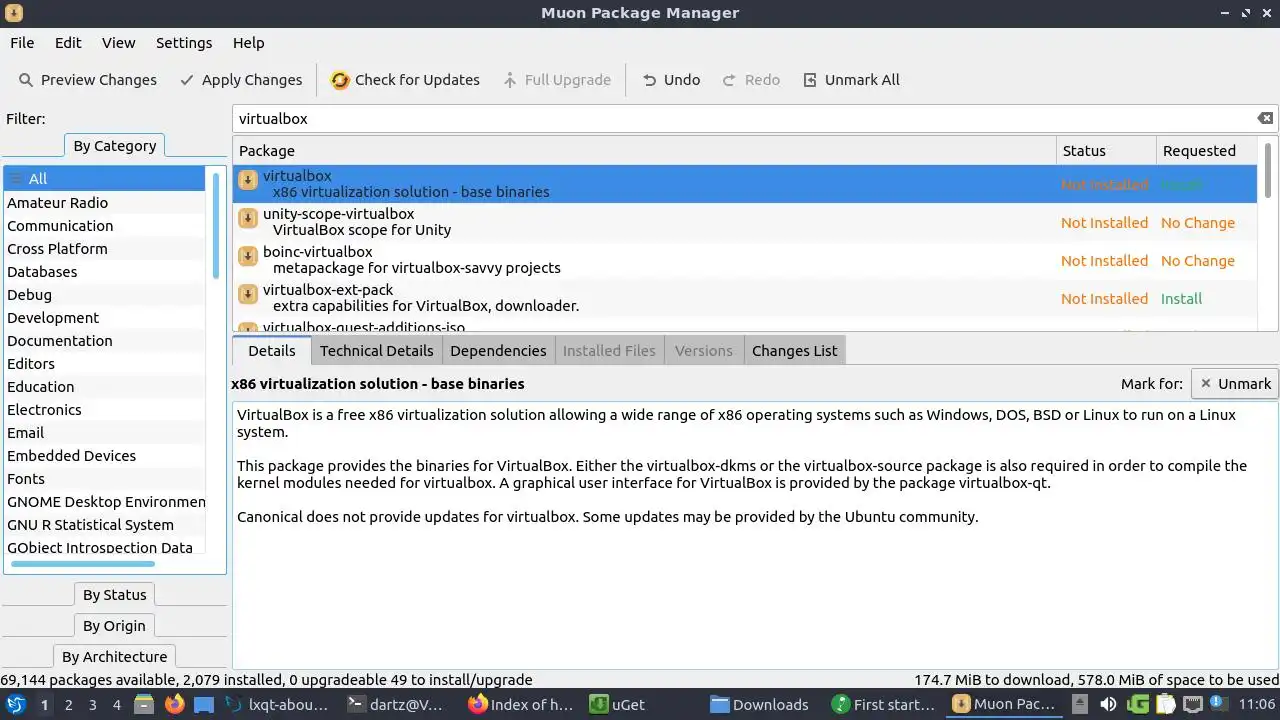Sort by the Status column header
The image size is (1280, 720).
coord(1106,151)
